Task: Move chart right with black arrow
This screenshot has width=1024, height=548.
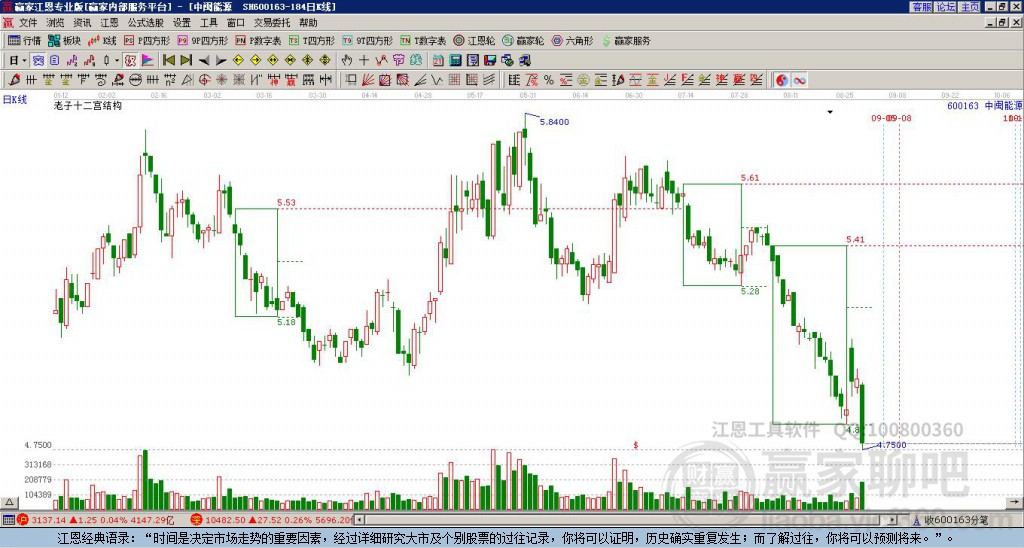Action: click(221, 61)
